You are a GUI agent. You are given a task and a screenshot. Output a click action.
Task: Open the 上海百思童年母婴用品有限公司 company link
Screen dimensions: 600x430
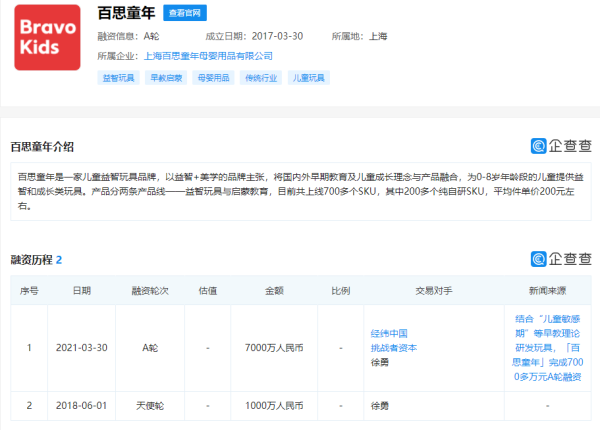(x=208, y=56)
